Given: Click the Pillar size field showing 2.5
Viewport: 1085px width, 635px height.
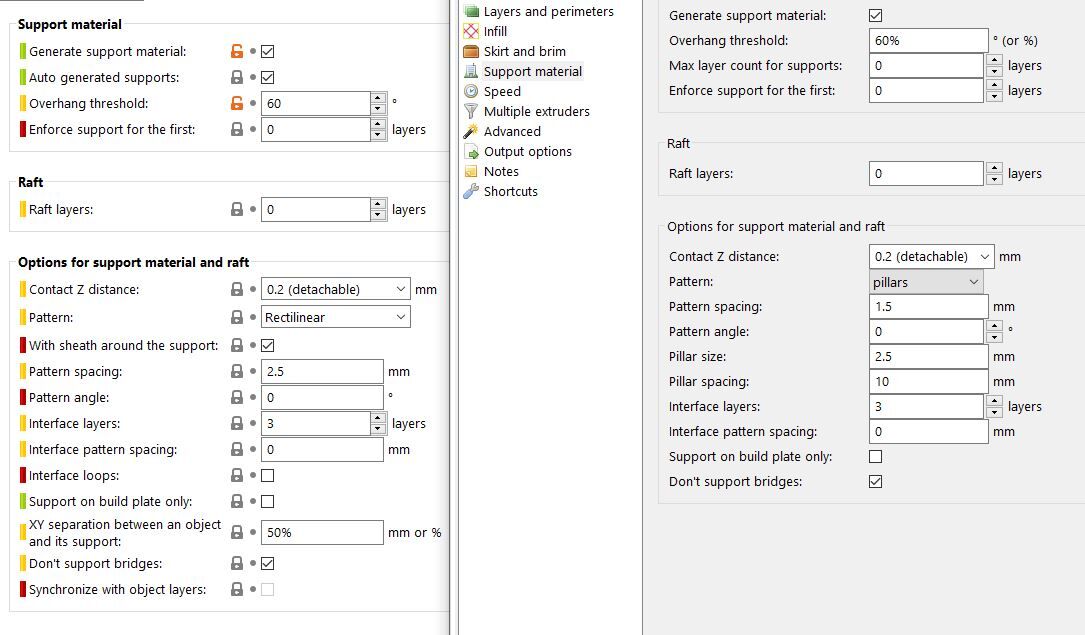Looking at the screenshot, I should point(929,357).
